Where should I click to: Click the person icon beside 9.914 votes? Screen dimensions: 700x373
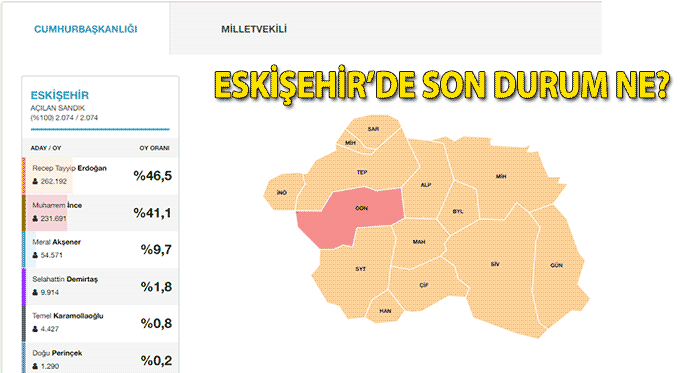35,293
